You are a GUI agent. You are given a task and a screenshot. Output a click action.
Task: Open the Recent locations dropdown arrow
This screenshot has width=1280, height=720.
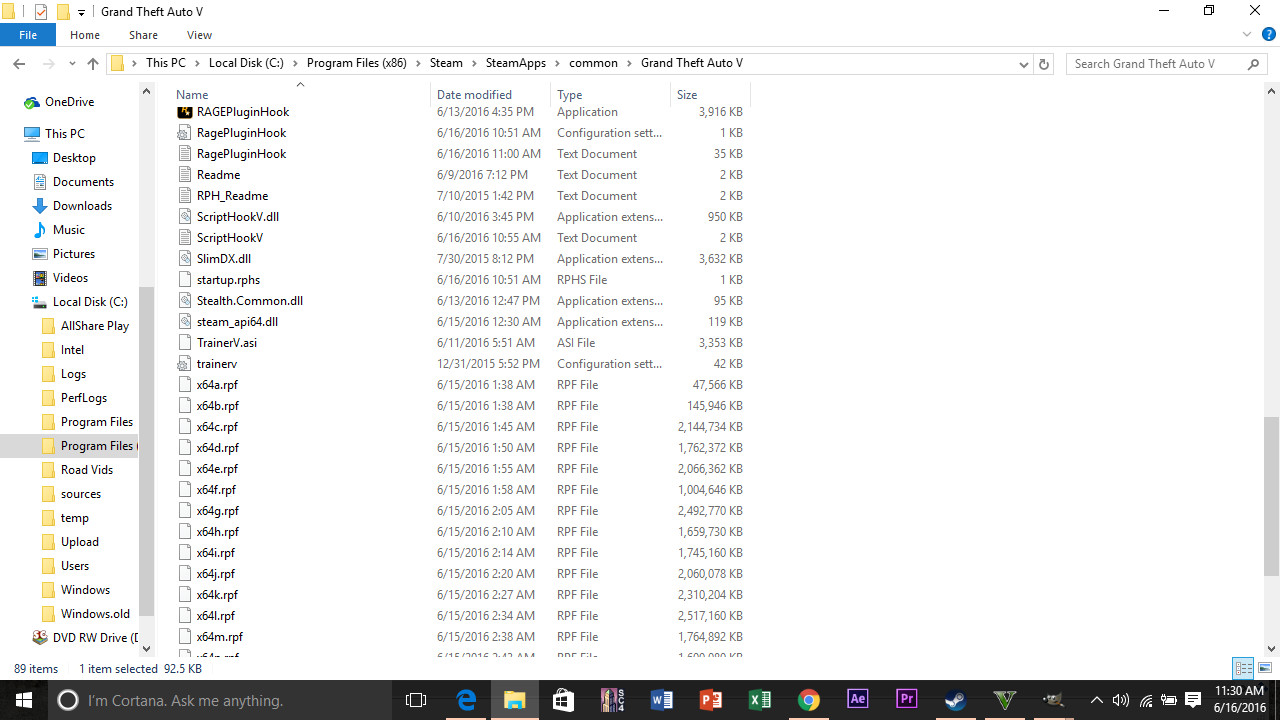(71, 64)
